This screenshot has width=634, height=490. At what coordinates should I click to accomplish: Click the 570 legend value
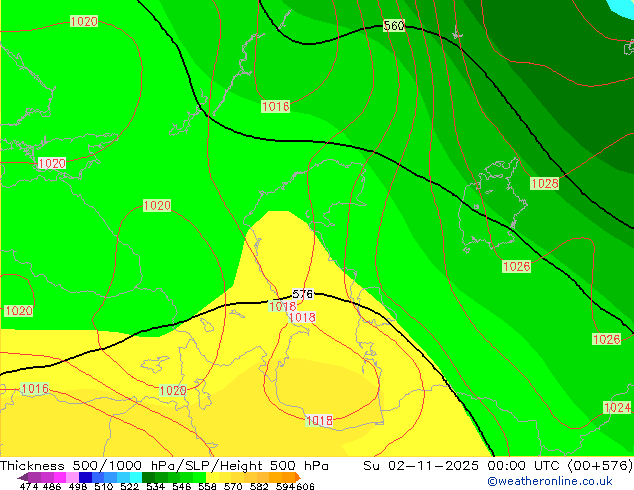[x=233, y=486]
